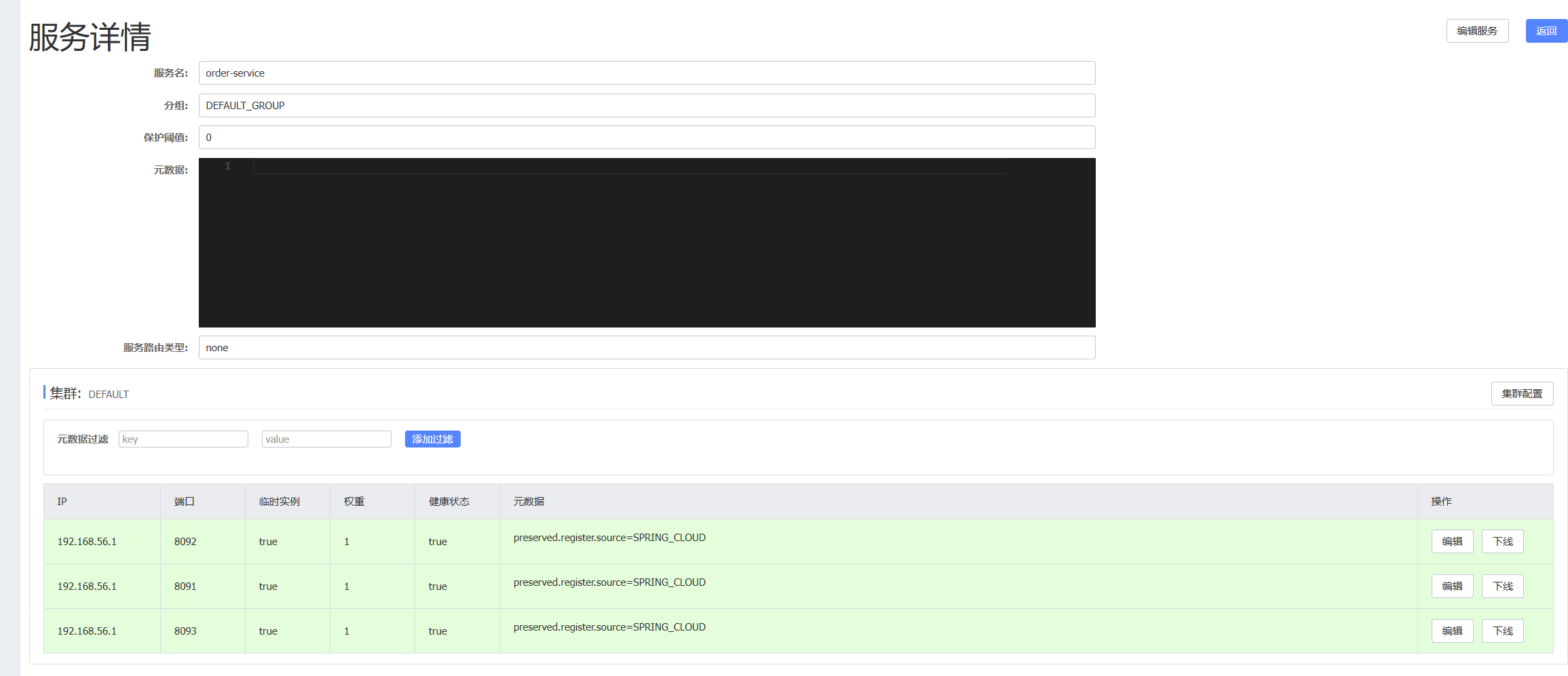Click the 编辑服务 button
This screenshot has height=676, width=1568.
point(1477,31)
